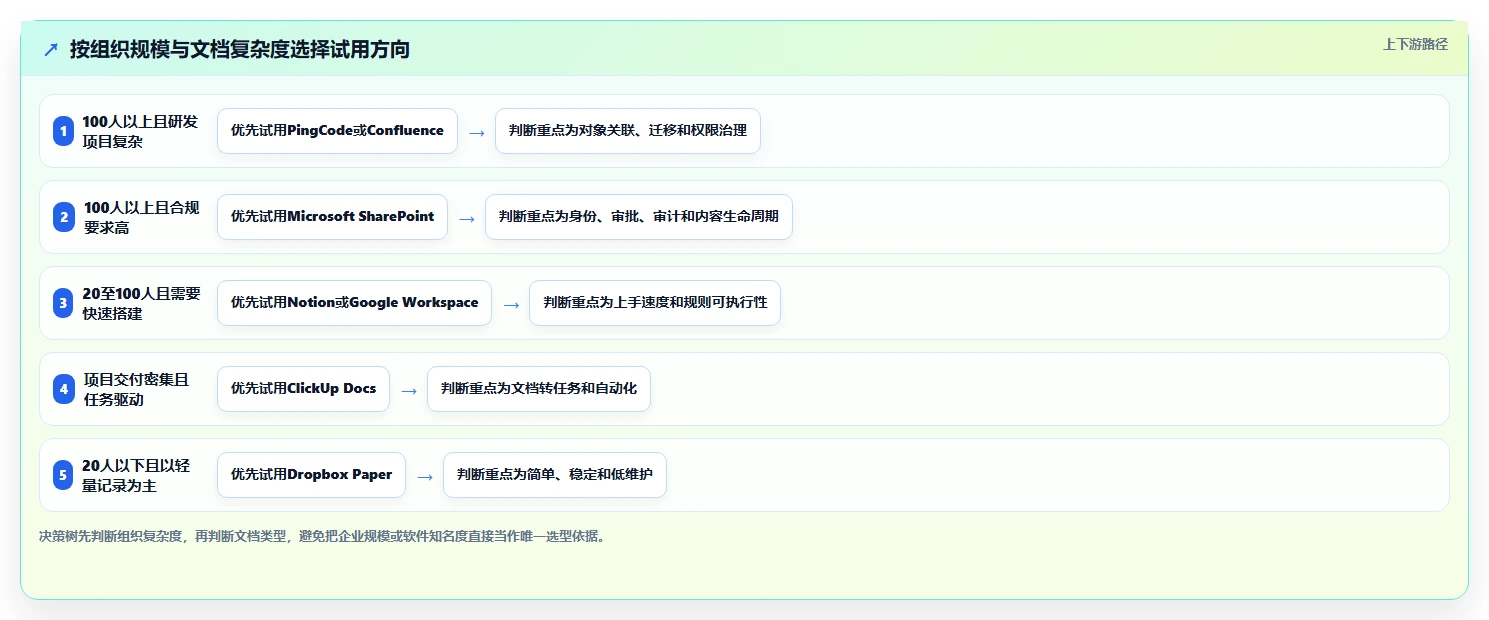This screenshot has width=1489, height=620.
Task: Click 项目交付密集且任务驱动 condition text
Action: click(x=136, y=389)
